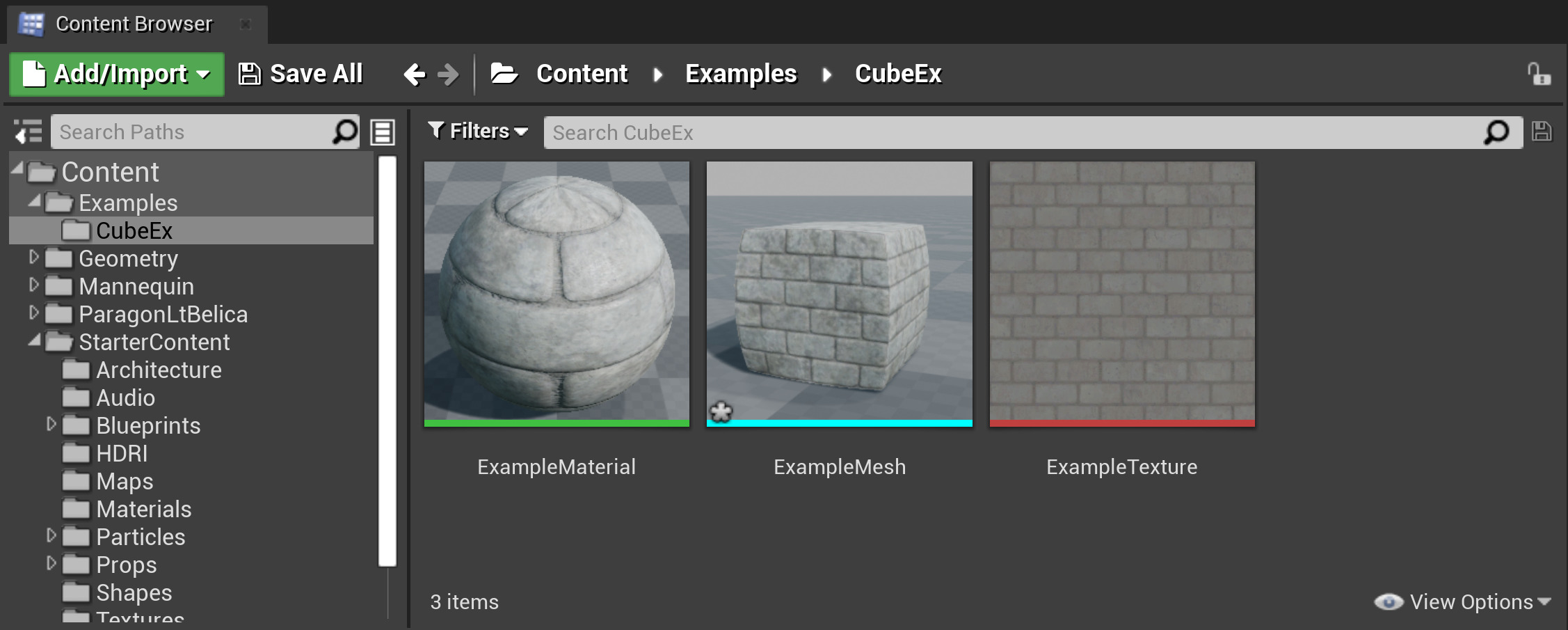Click the CubeEx breadcrumb
Screen dimensions: 1568x630
point(898,74)
